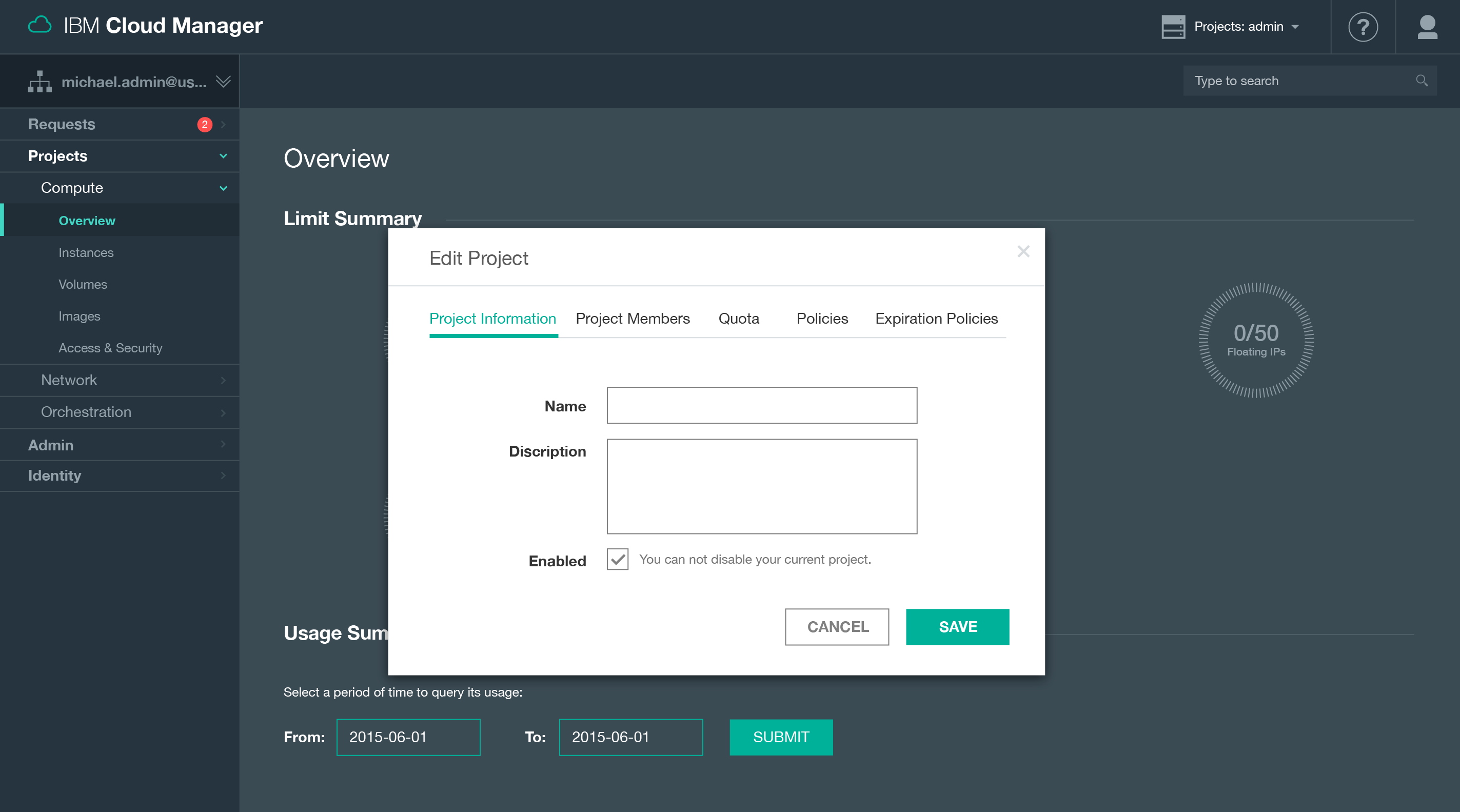Collapse the Projects section chevron
The height and width of the screenshot is (812, 1460).
(x=223, y=156)
